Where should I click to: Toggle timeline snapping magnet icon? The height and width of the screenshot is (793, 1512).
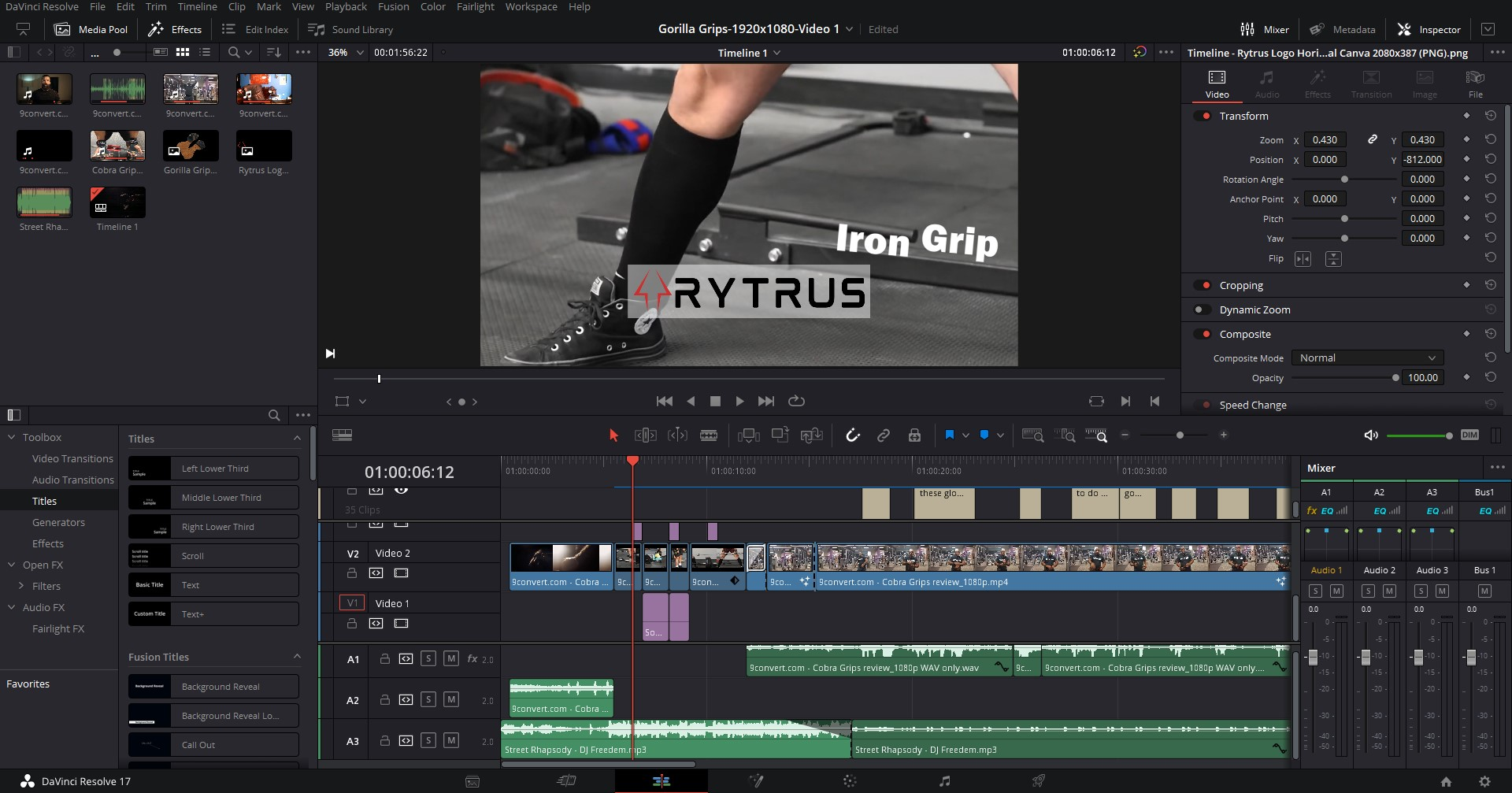pyautogui.click(x=853, y=435)
